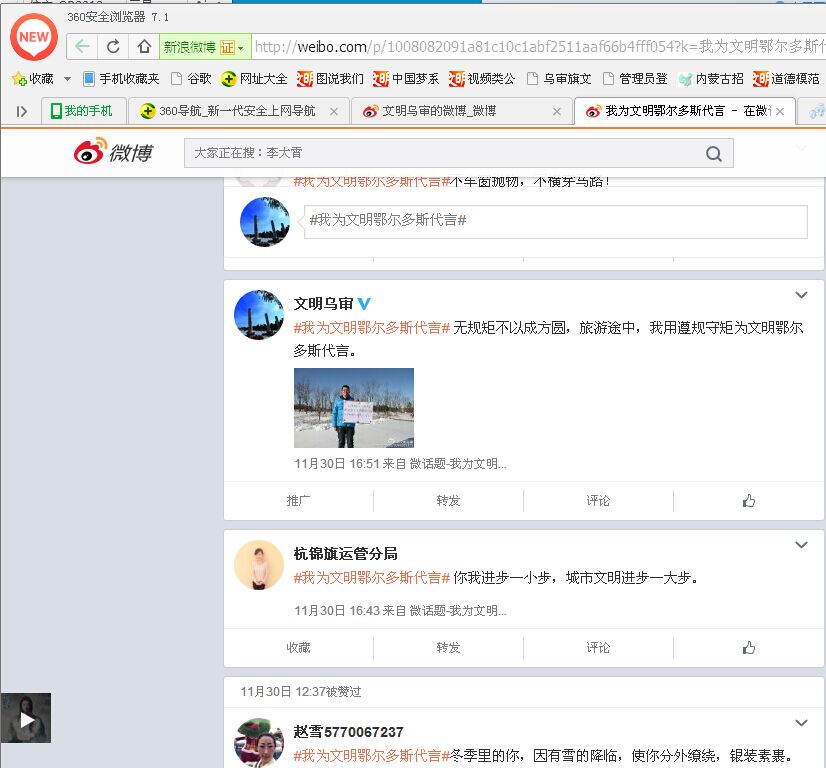Open the browser home page icon

(x=144, y=47)
